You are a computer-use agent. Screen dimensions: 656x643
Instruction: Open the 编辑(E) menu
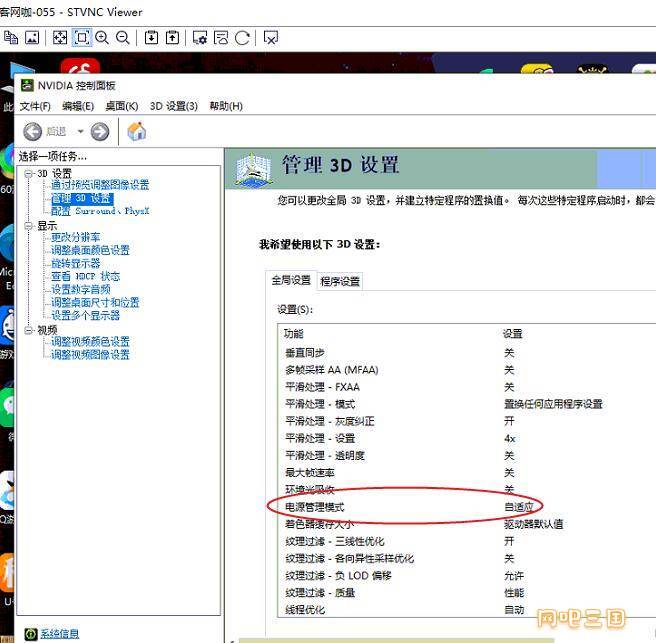(78, 106)
